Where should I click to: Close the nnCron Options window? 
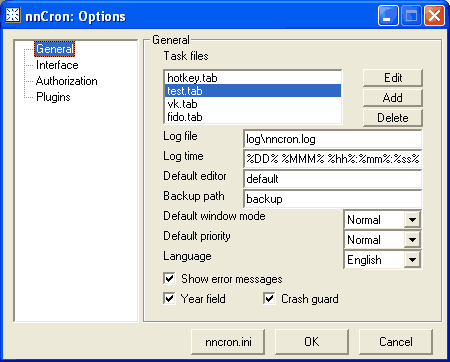[x=434, y=15]
